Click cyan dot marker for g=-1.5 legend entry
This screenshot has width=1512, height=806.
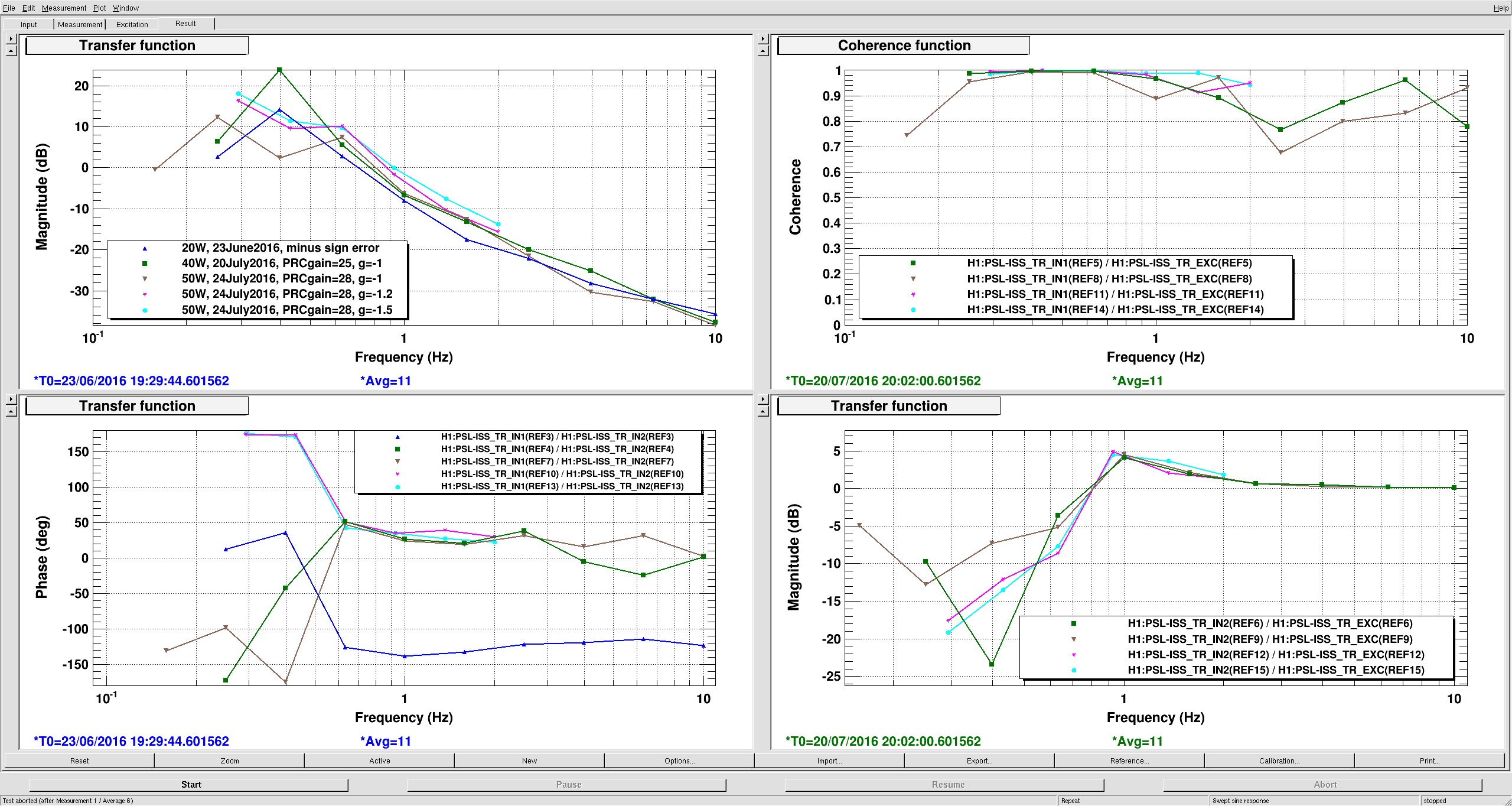pyautogui.click(x=145, y=310)
